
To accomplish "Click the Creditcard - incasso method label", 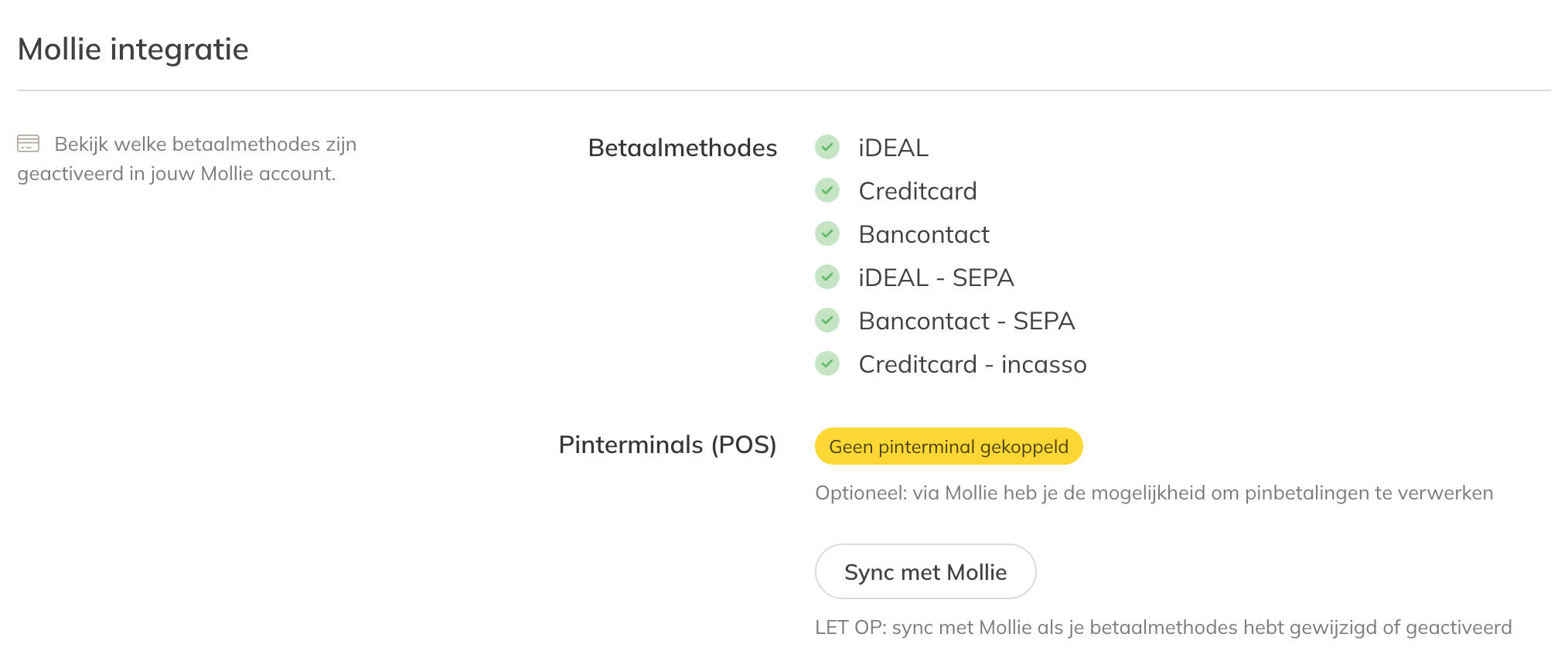I will pyautogui.click(x=972, y=364).
